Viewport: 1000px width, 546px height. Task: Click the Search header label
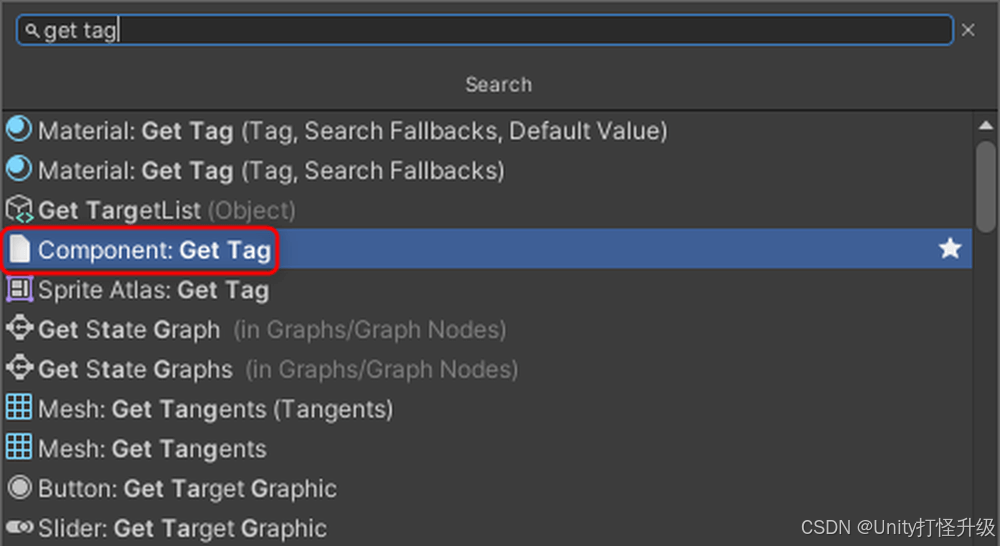tap(498, 85)
